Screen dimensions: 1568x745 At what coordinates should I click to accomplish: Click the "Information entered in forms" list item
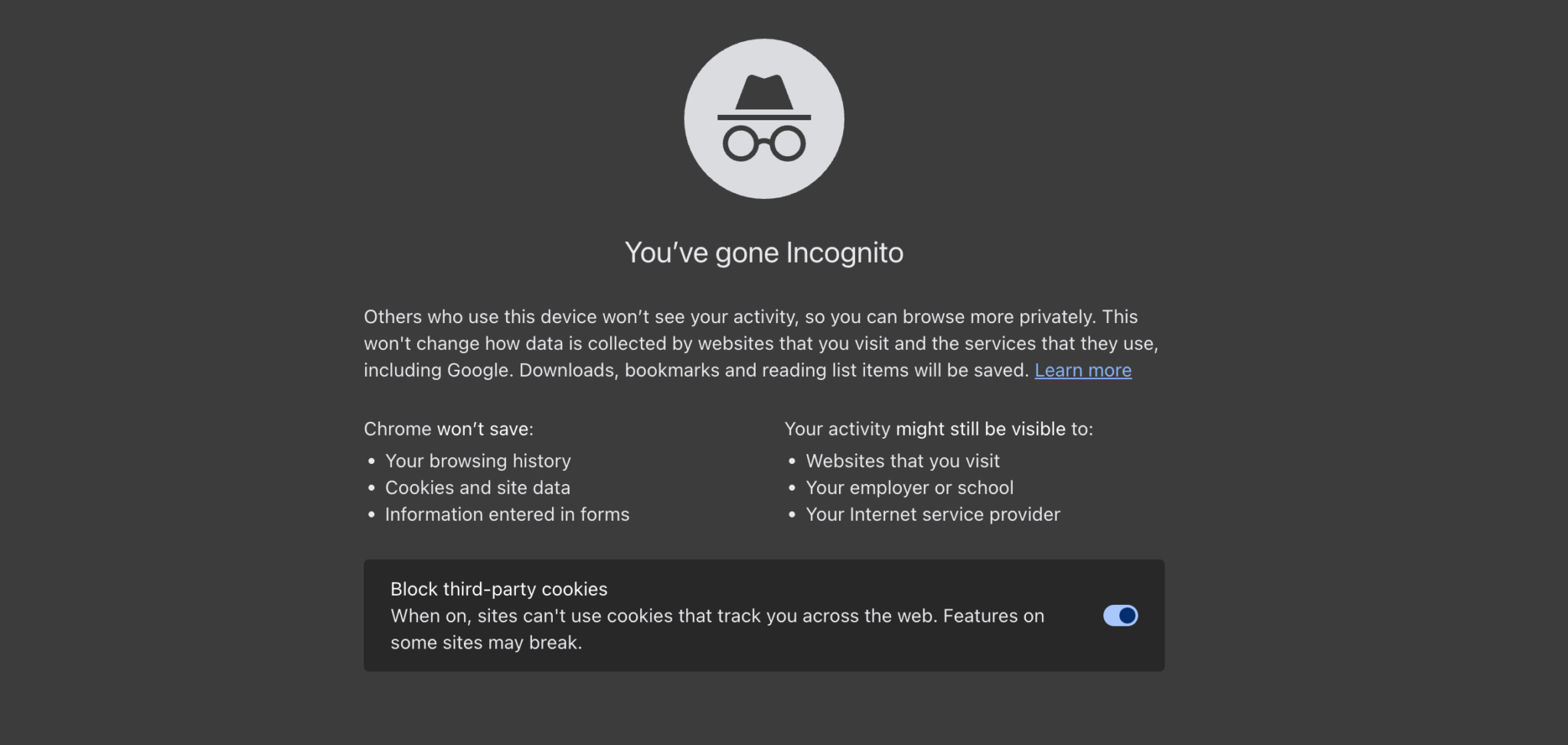507,515
